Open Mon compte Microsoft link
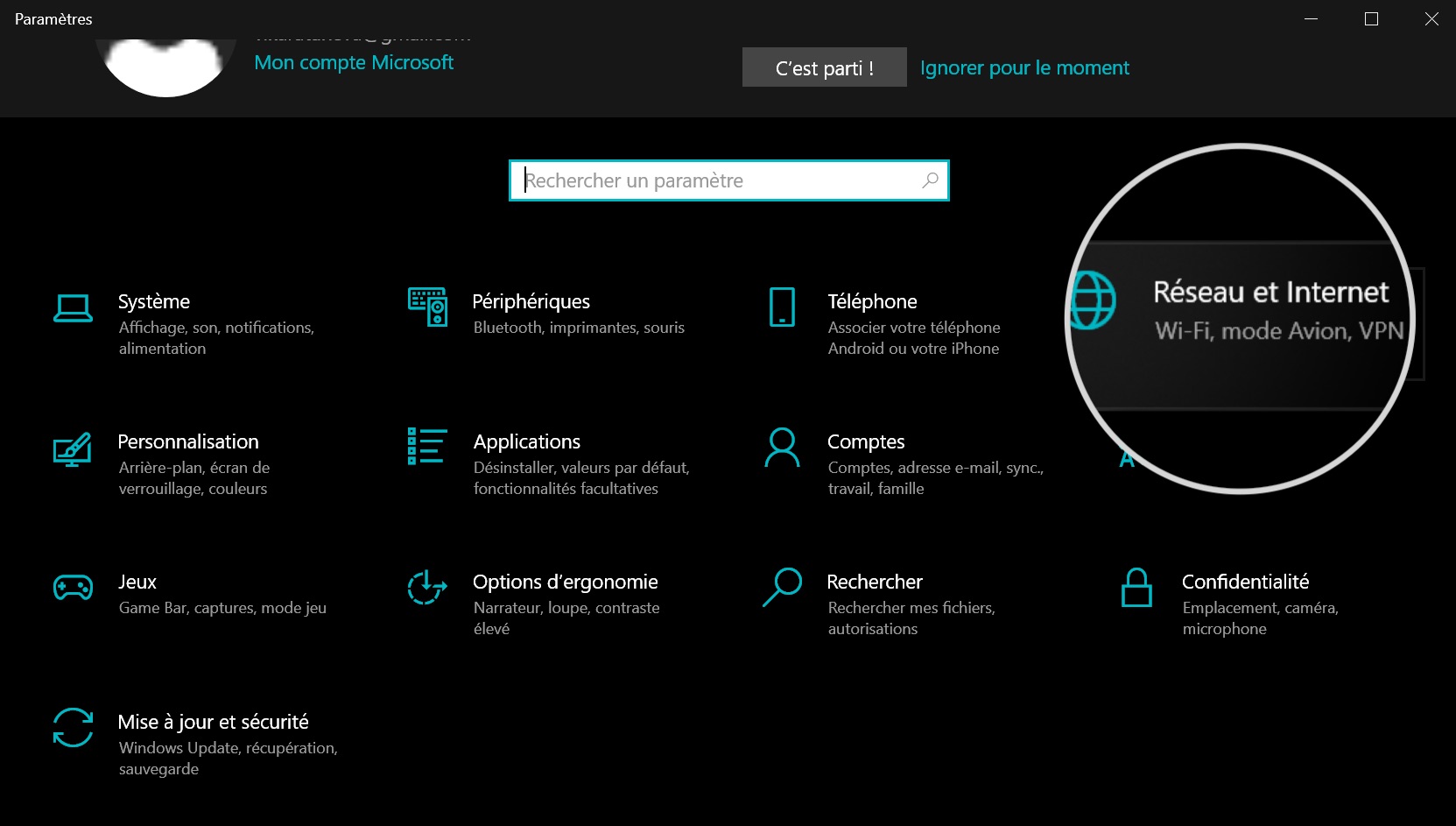 click(354, 63)
